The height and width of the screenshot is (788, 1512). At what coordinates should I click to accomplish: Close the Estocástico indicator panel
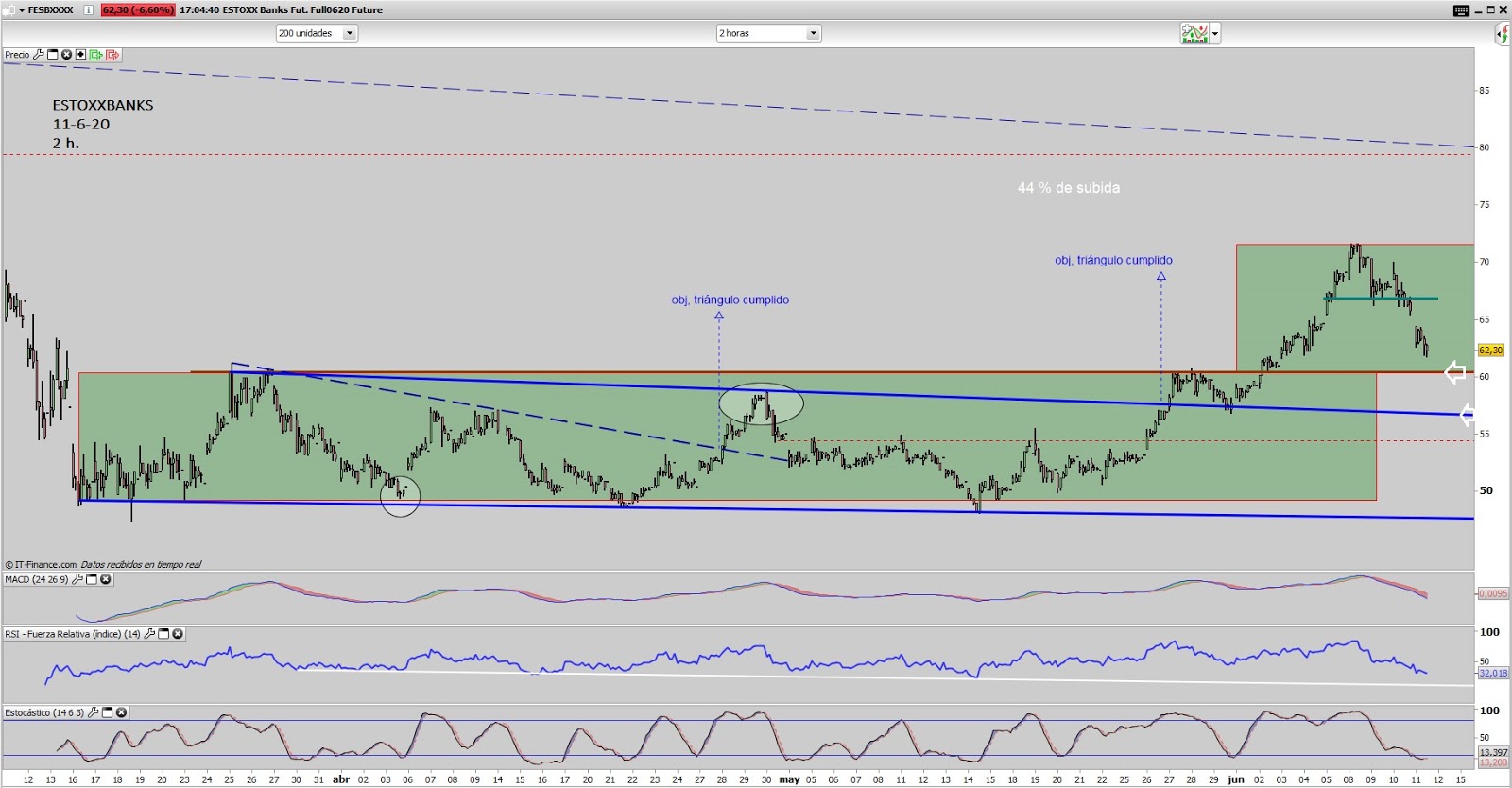121,712
